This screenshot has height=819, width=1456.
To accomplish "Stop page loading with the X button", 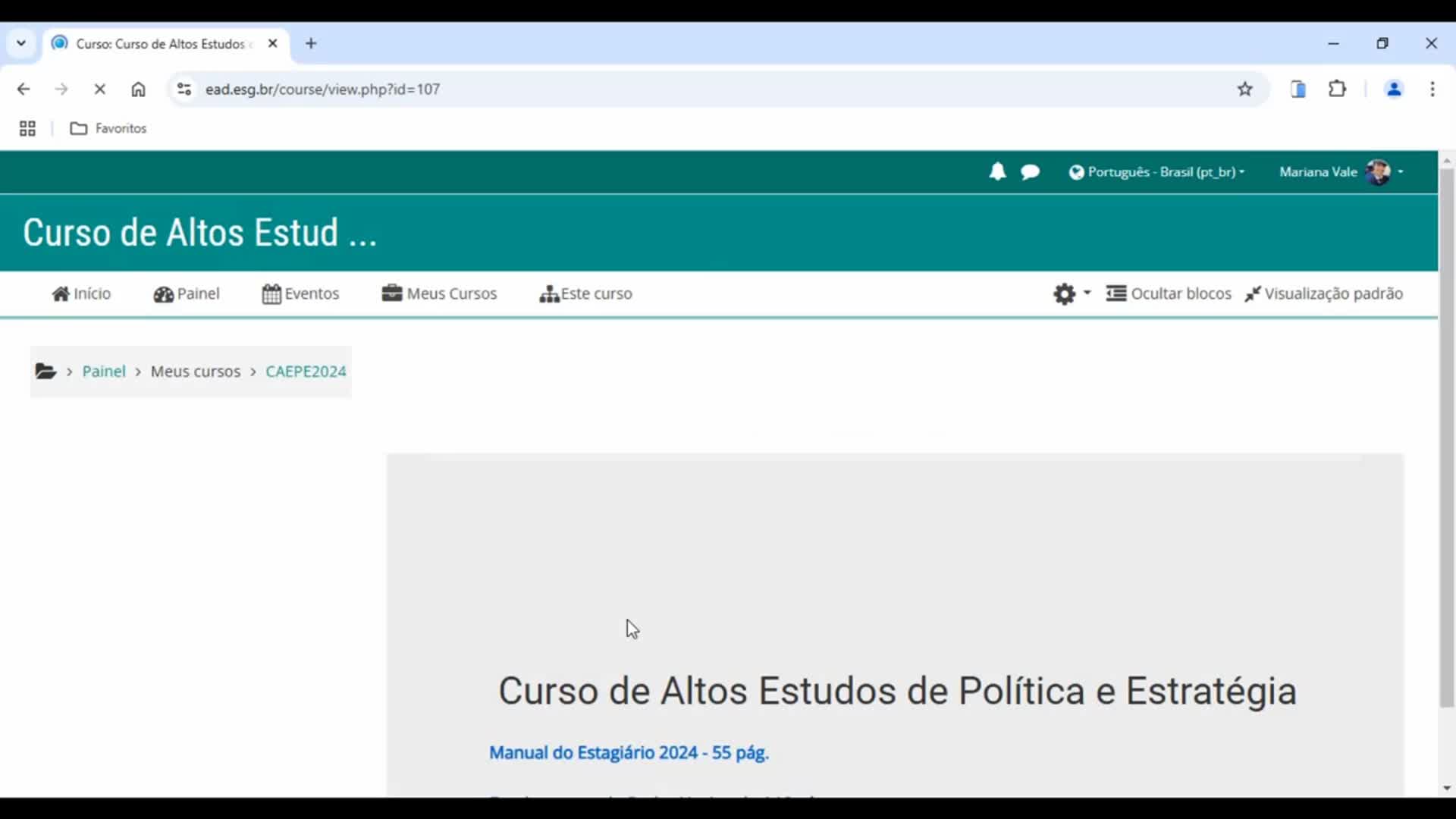I will 99,89.
